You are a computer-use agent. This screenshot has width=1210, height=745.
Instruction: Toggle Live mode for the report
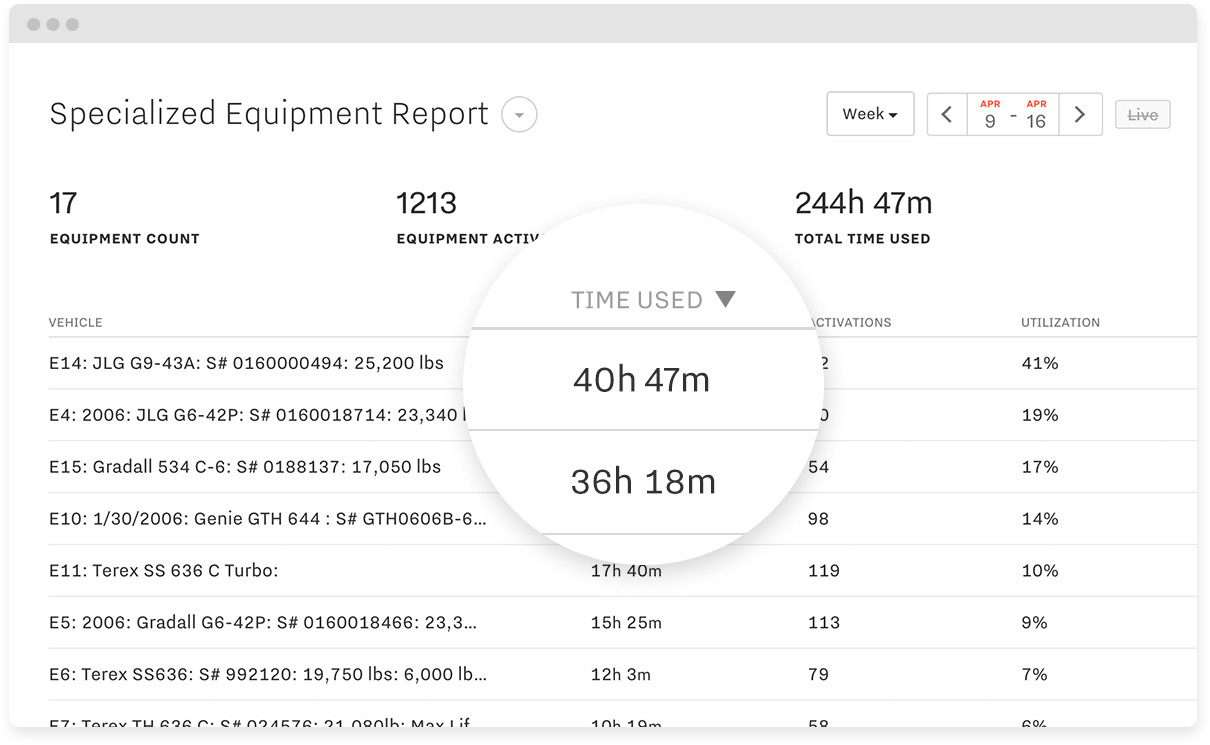(x=1142, y=114)
